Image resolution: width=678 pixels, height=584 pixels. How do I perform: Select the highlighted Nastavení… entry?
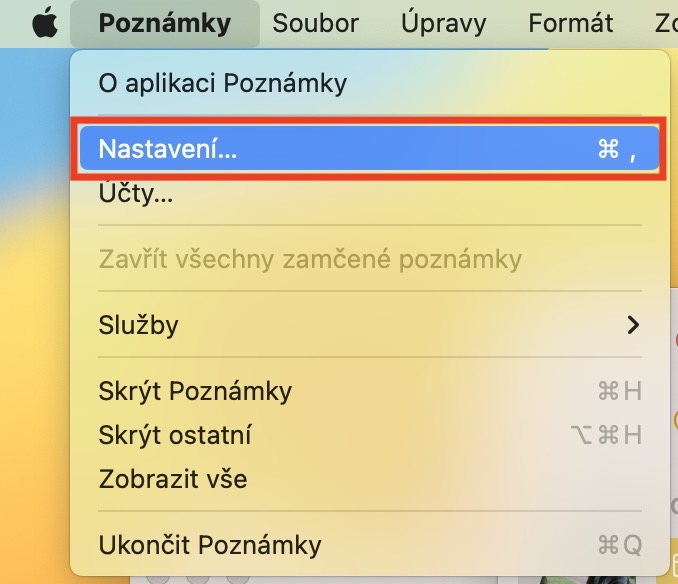click(x=168, y=150)
